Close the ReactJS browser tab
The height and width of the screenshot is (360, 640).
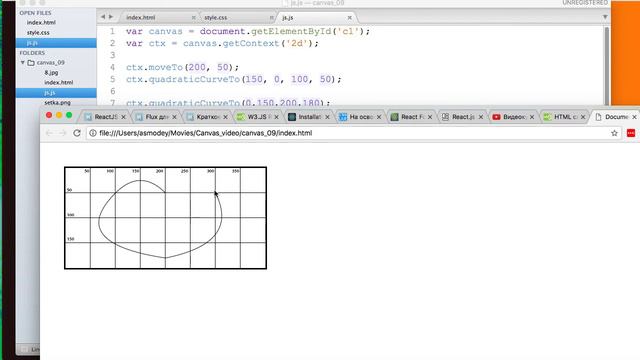click(x=123, y=117)
